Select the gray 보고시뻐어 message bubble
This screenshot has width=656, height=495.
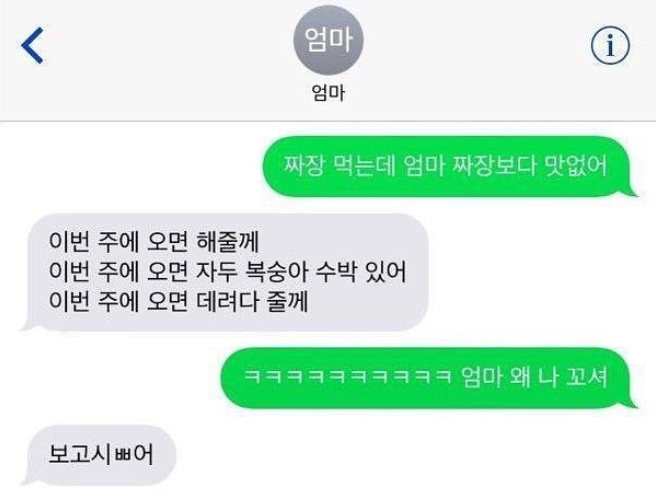tap(99, 455)
